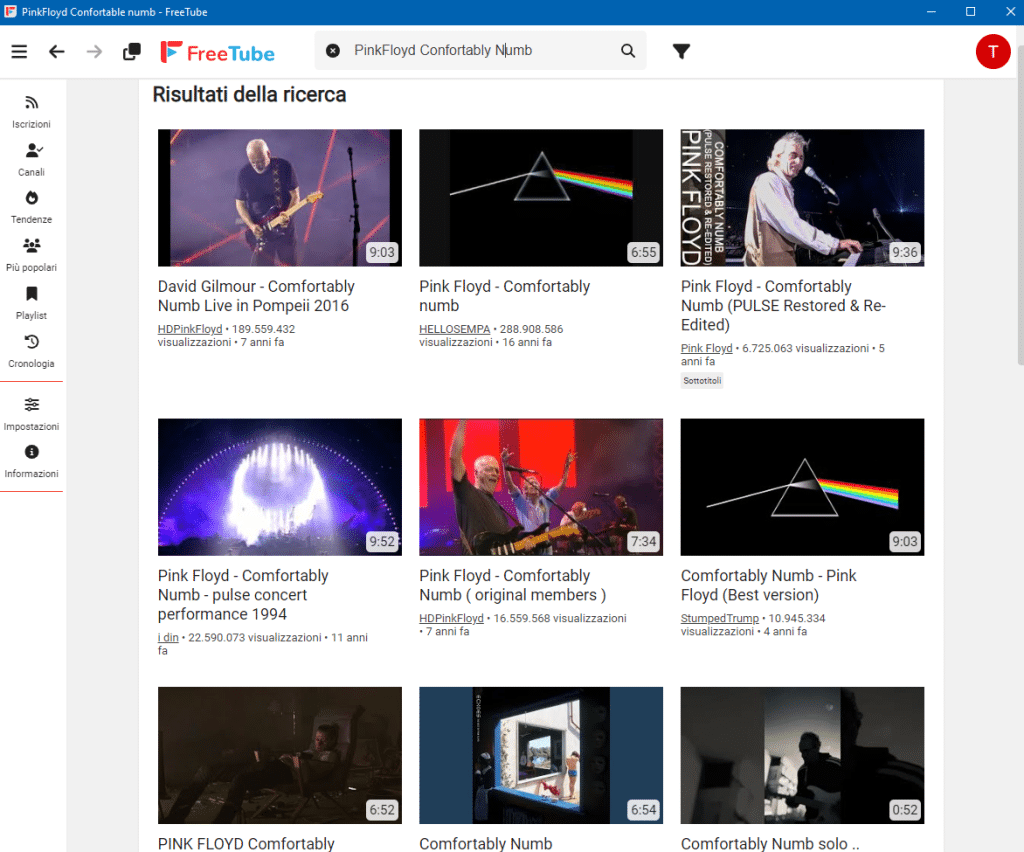The image size is (1024, 852).
Task: Maximize the FreeTube window
Action: (970, 12)
